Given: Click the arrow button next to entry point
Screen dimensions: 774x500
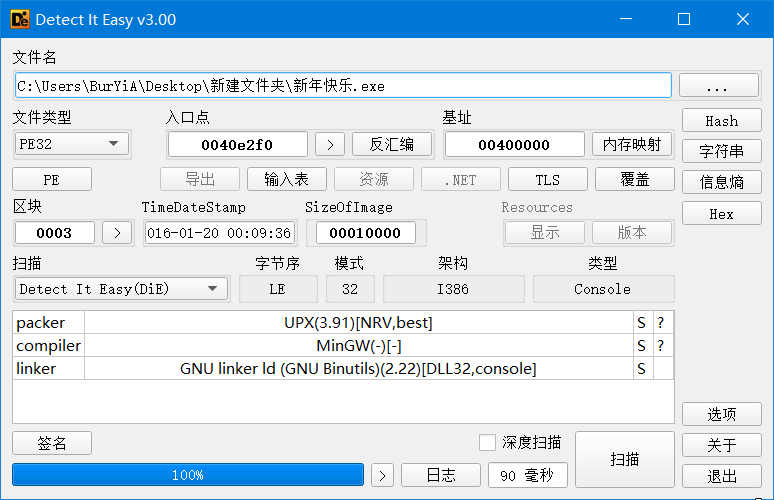Looking at the screenshot, I should tap(330, 145).
